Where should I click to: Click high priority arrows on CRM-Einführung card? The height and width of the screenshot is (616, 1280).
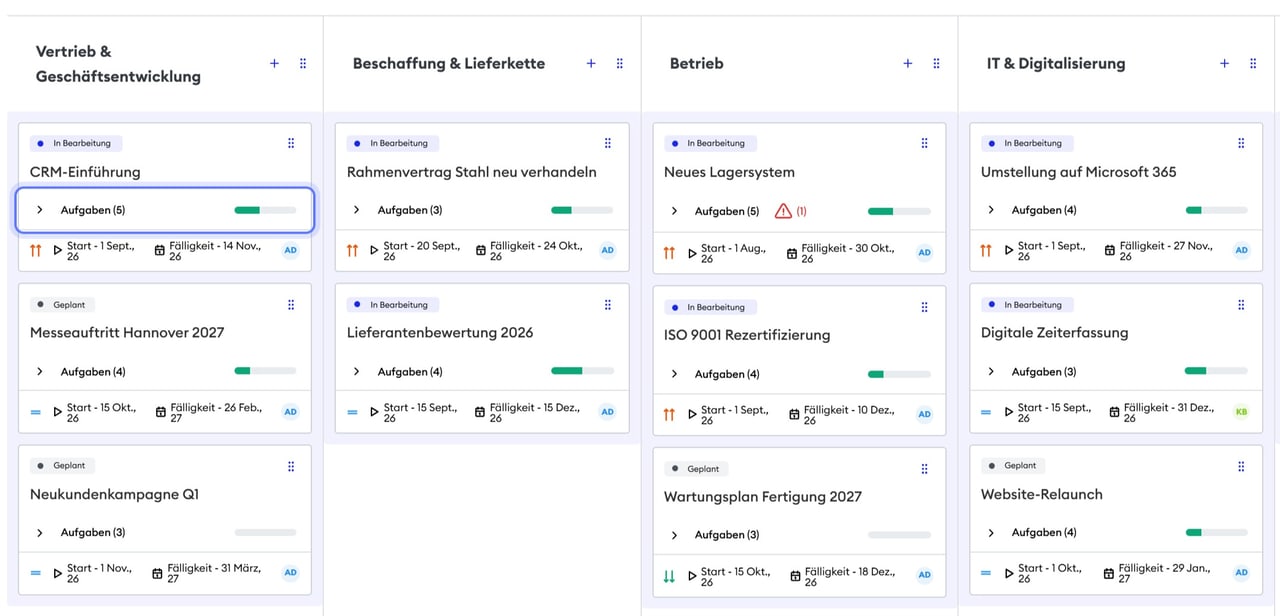click(36, 251)
